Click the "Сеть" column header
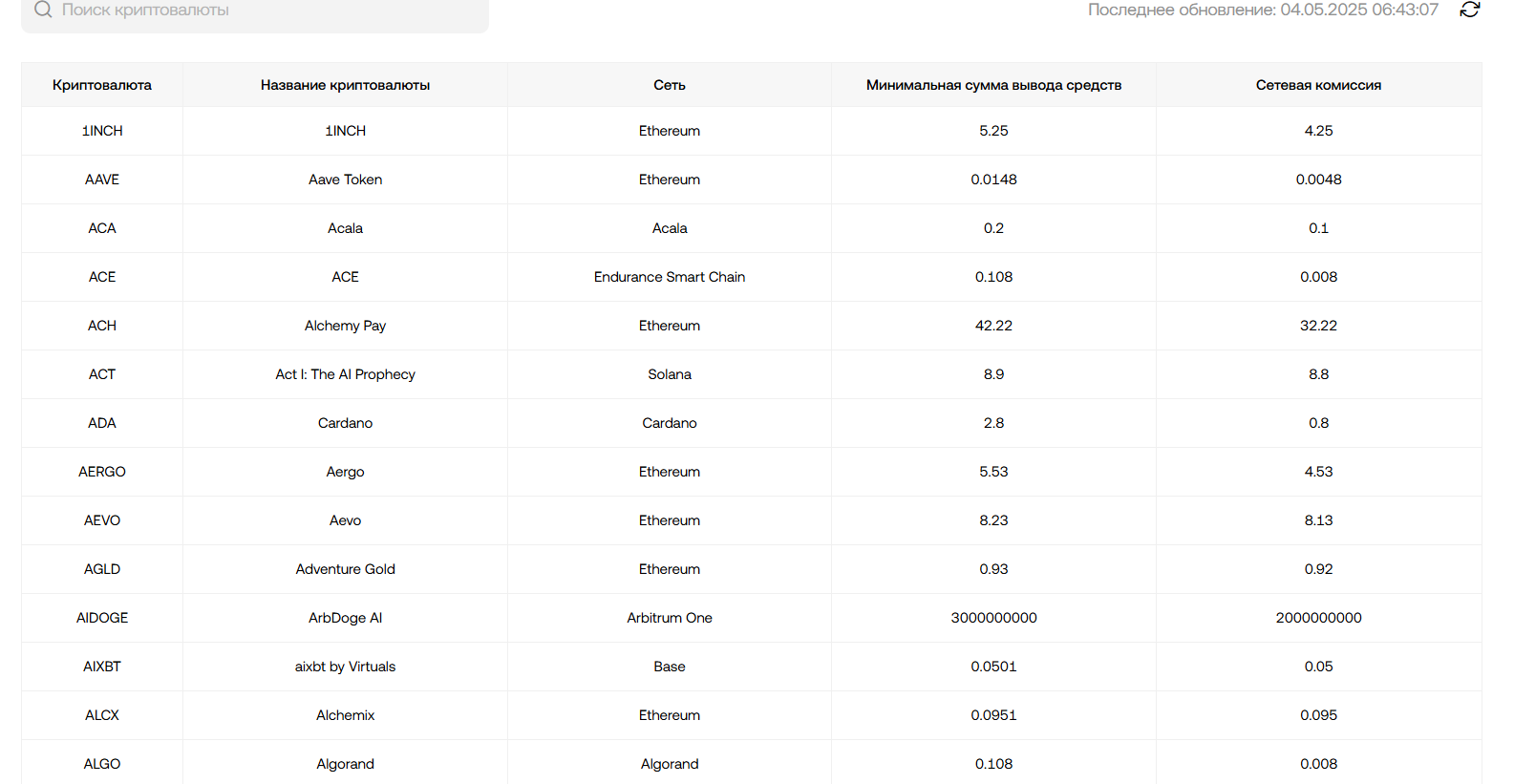The image size is (1514, 784). tap(670, 85)
